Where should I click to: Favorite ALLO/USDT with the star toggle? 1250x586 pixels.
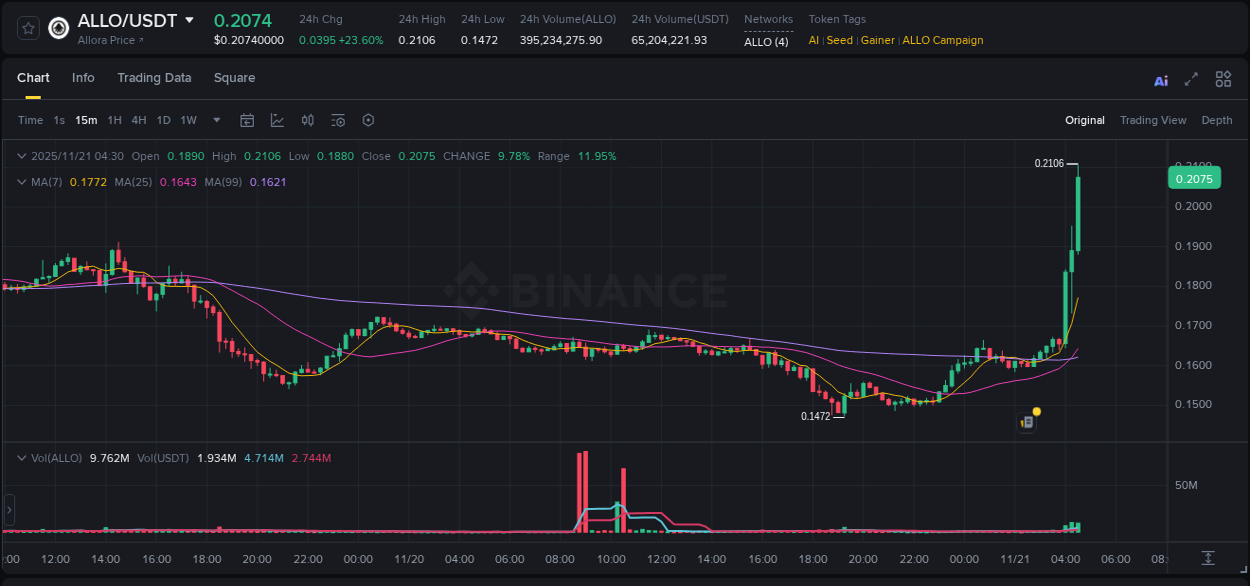click(x=26, y=29)
